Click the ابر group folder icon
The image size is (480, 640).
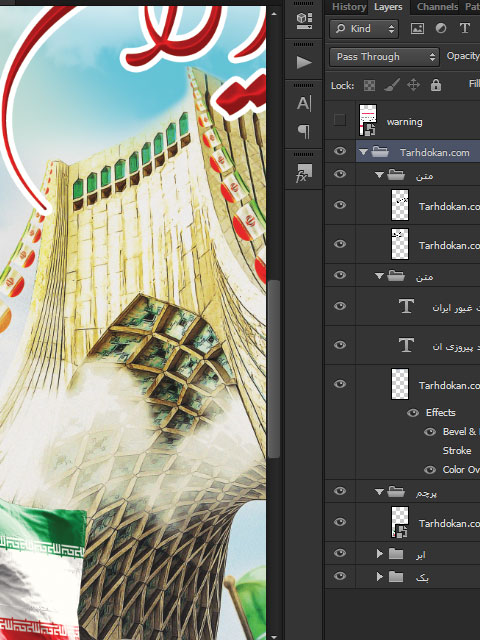[x=396, y=554]
